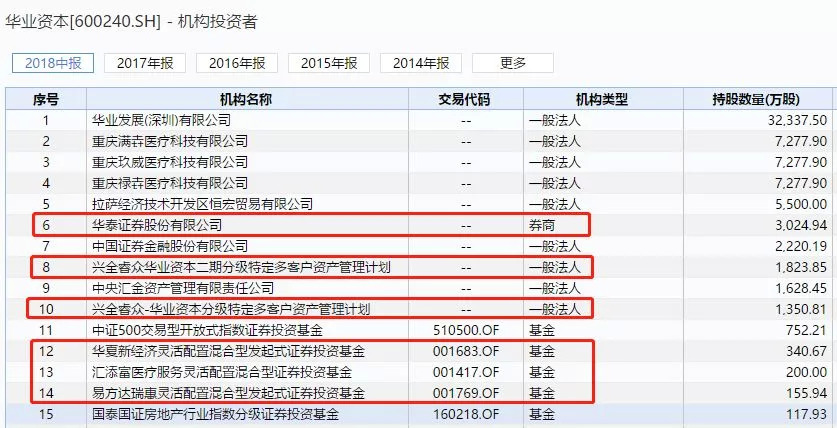Screen dimensions: 837x428
Task: Click holdings value 155.94
Action: pos(806,393)
